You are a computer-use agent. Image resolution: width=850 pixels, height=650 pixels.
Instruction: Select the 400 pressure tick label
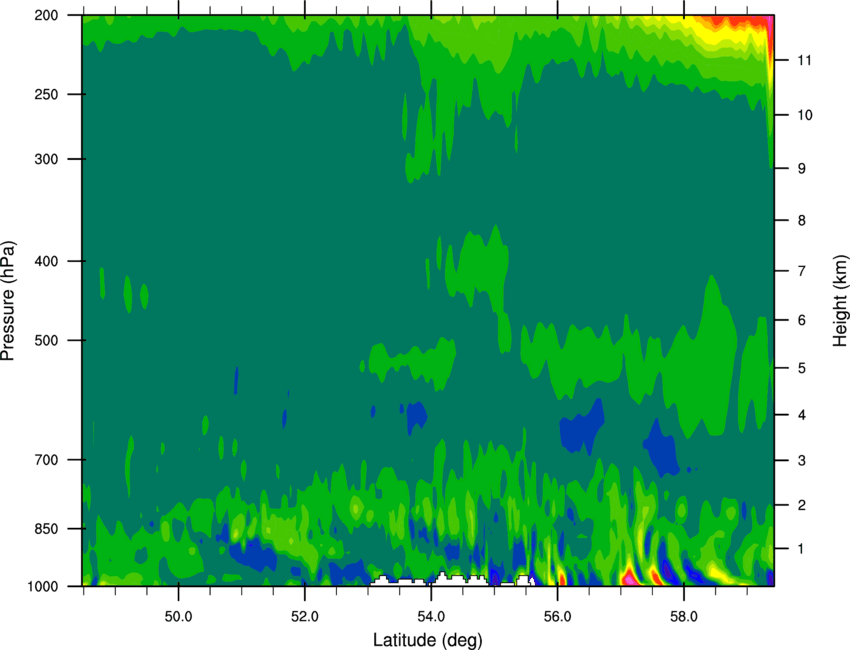pos(46,261)
